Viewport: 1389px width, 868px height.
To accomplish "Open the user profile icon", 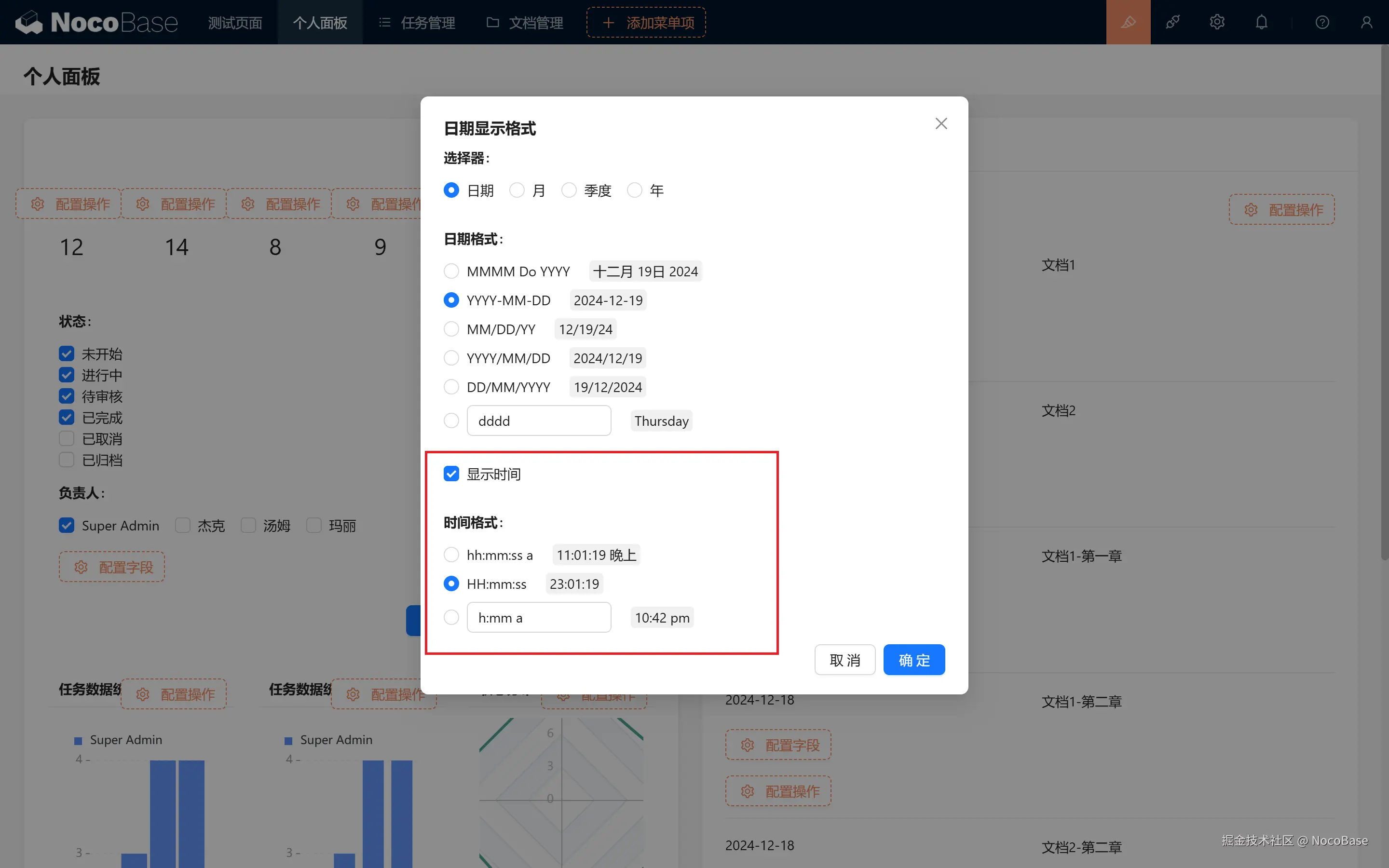I will pos(1366,22).
